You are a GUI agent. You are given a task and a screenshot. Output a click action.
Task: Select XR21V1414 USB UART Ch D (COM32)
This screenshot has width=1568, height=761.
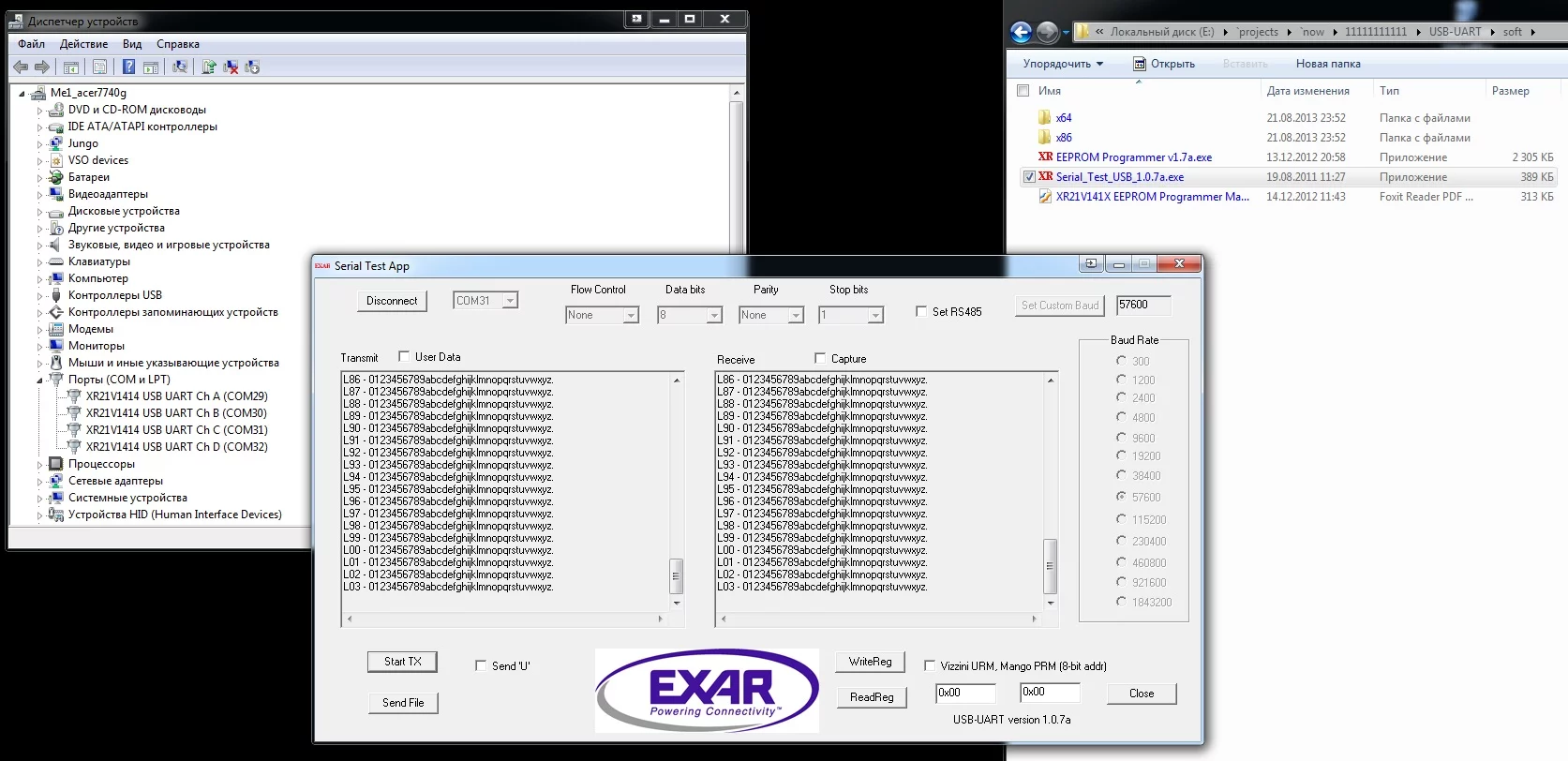click(x=176, y=447)
